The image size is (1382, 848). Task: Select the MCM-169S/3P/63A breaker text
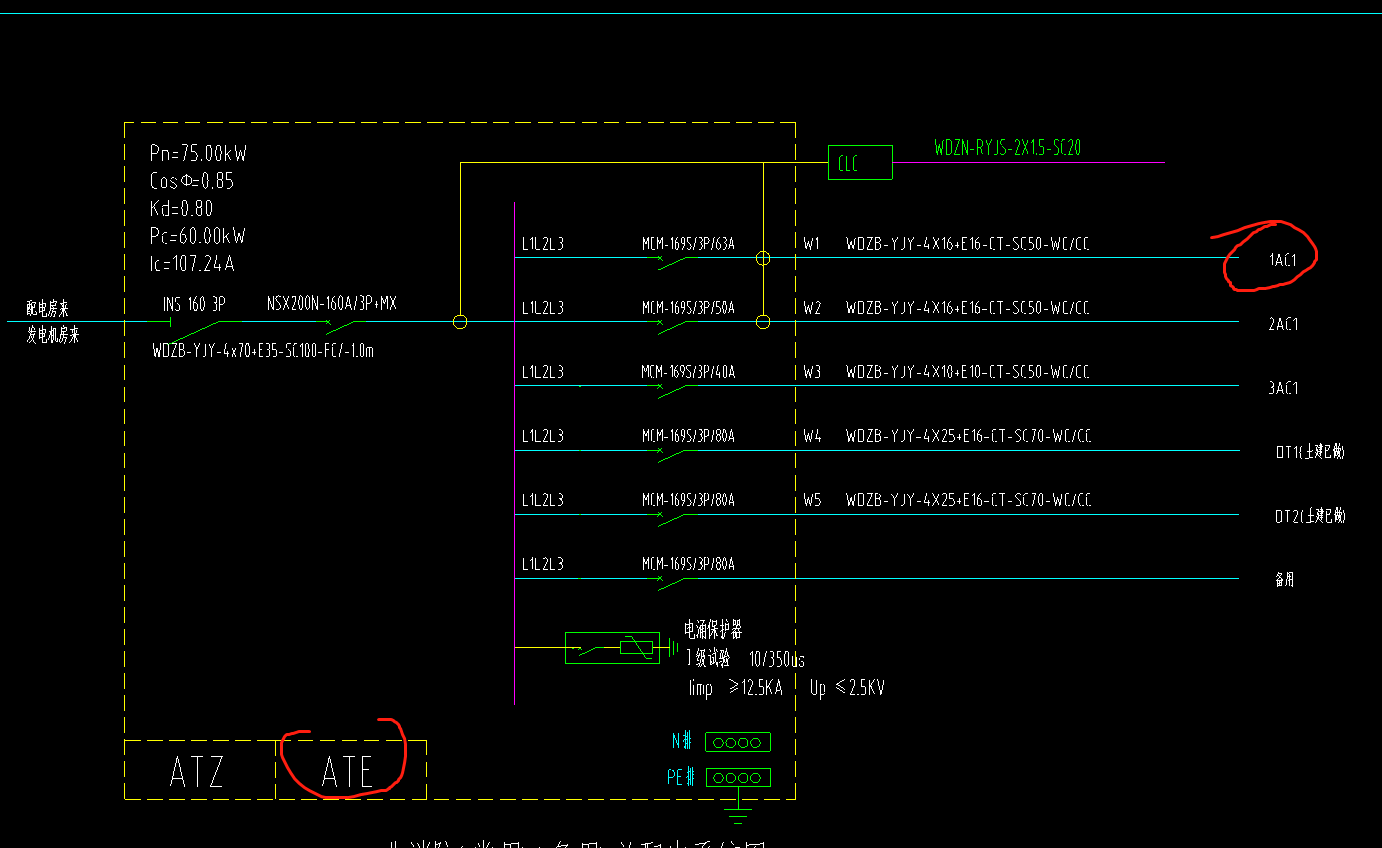click(x=688, y=244)
